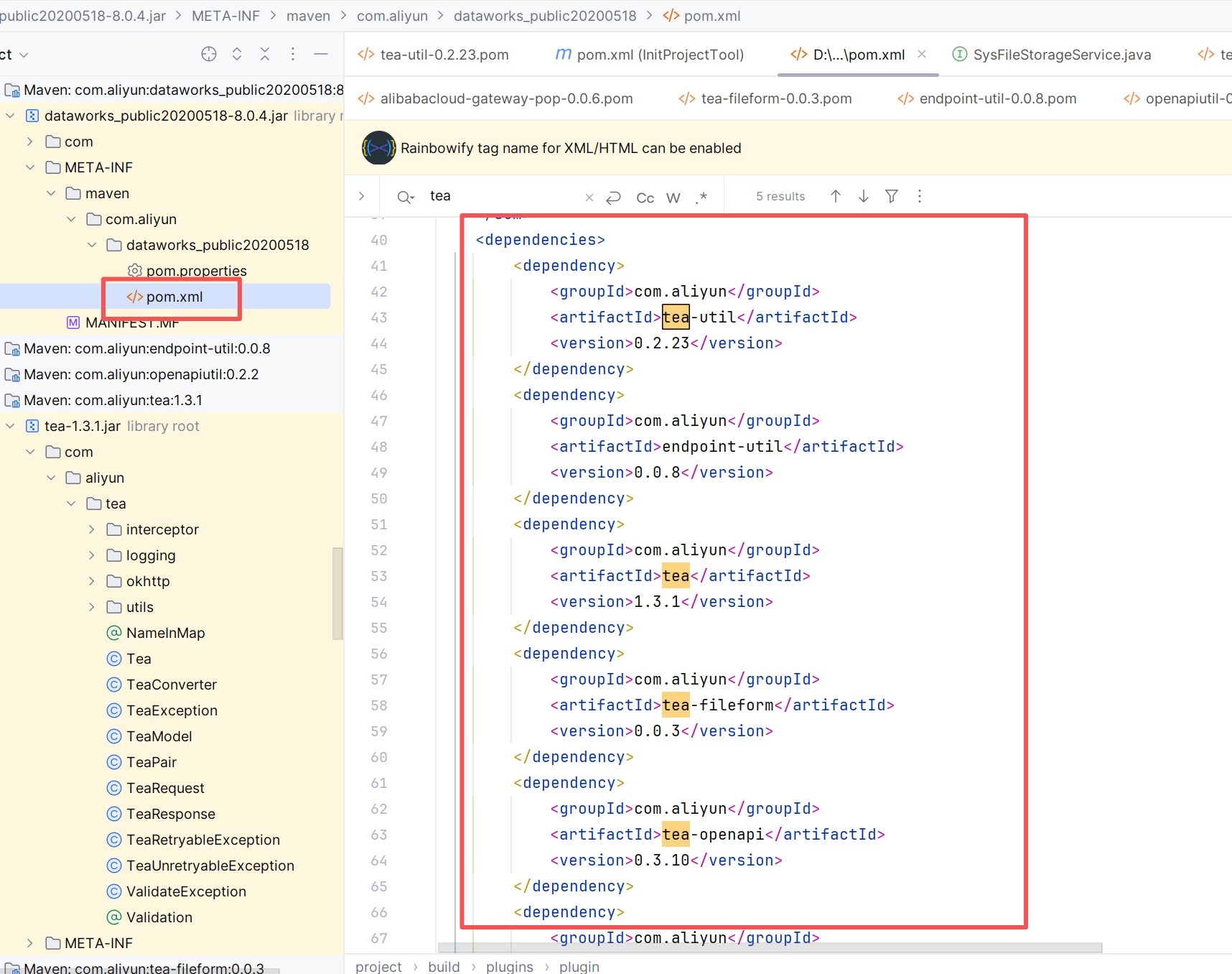
Task: Switch to SysFileStorageService.java tab
Action: pos(1052,55)
